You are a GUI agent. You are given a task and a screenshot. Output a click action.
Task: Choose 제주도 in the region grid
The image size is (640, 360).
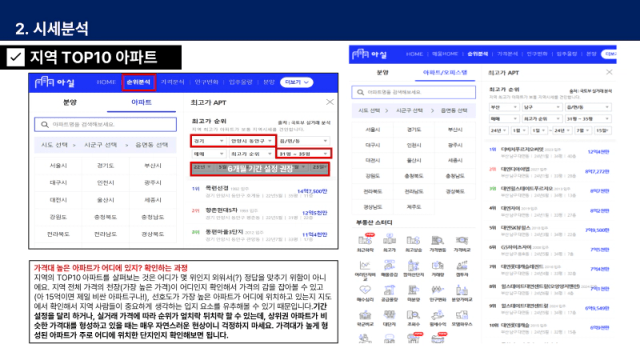point(414,207)
